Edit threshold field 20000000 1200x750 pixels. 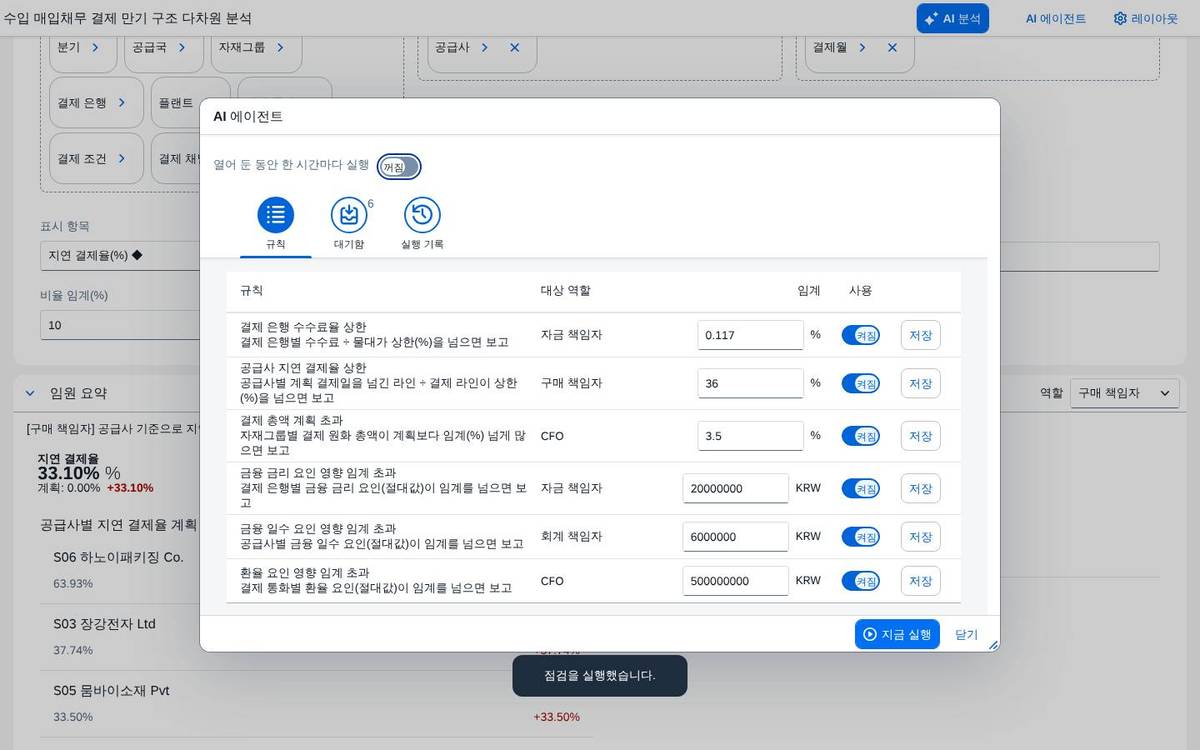[x=736, y=488]
